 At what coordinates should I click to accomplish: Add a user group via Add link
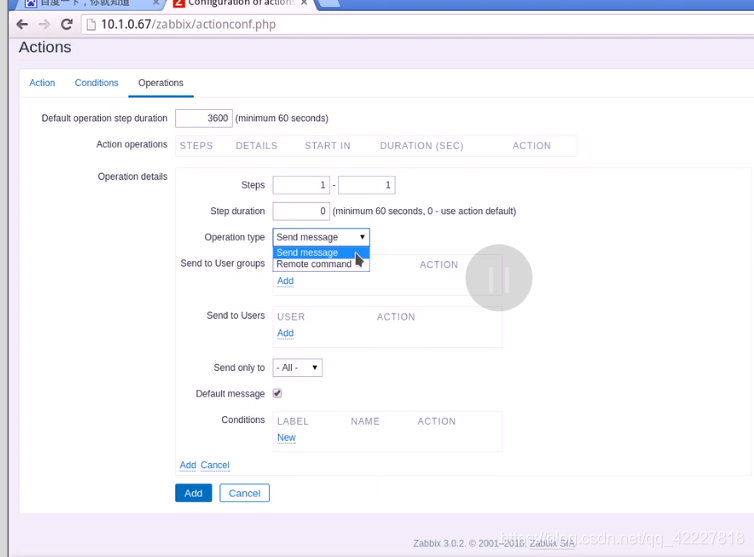285,281
